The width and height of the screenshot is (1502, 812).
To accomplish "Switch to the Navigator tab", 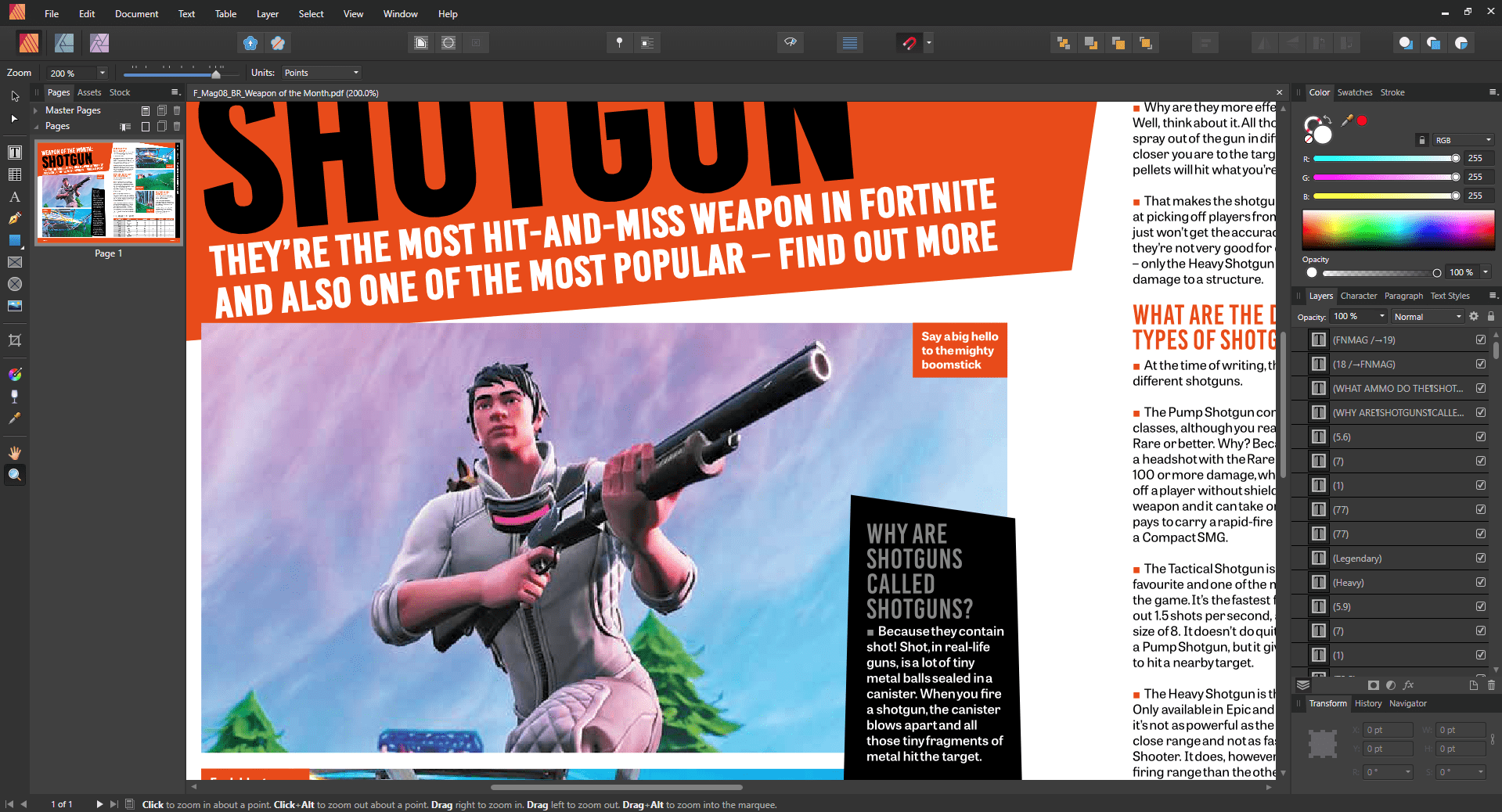I will (x=1408, y=703).
